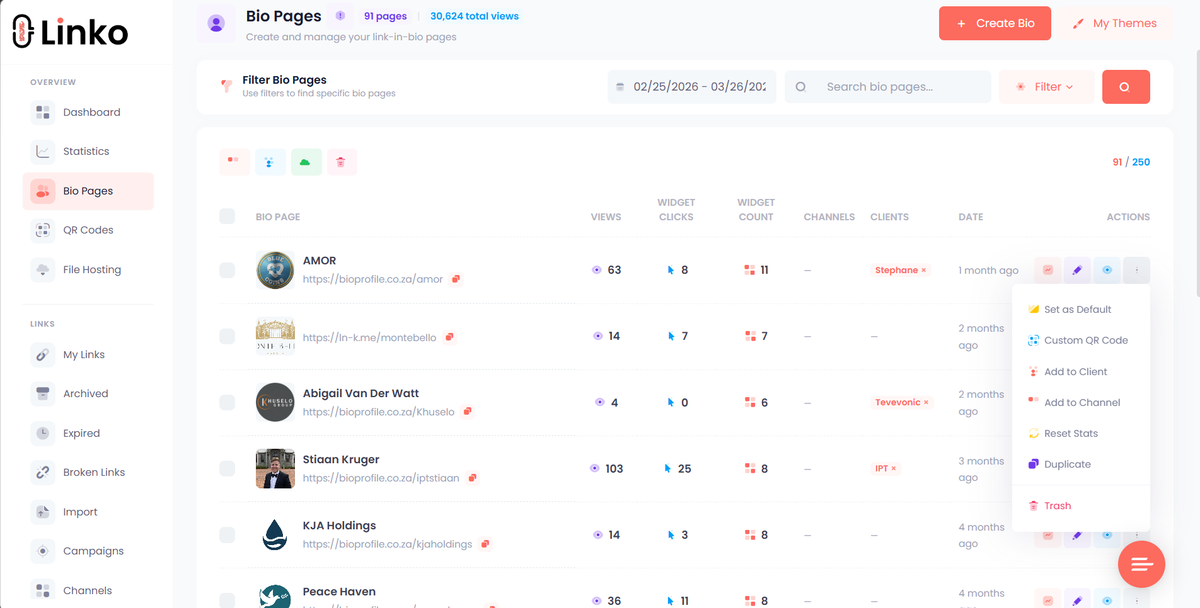Toggle the select-all checkbox in table header

click(227, 216)
